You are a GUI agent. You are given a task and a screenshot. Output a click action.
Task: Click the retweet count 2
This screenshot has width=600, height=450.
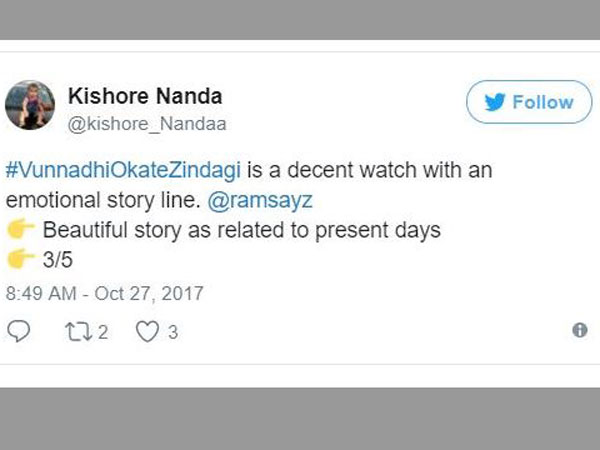[103, 332]
